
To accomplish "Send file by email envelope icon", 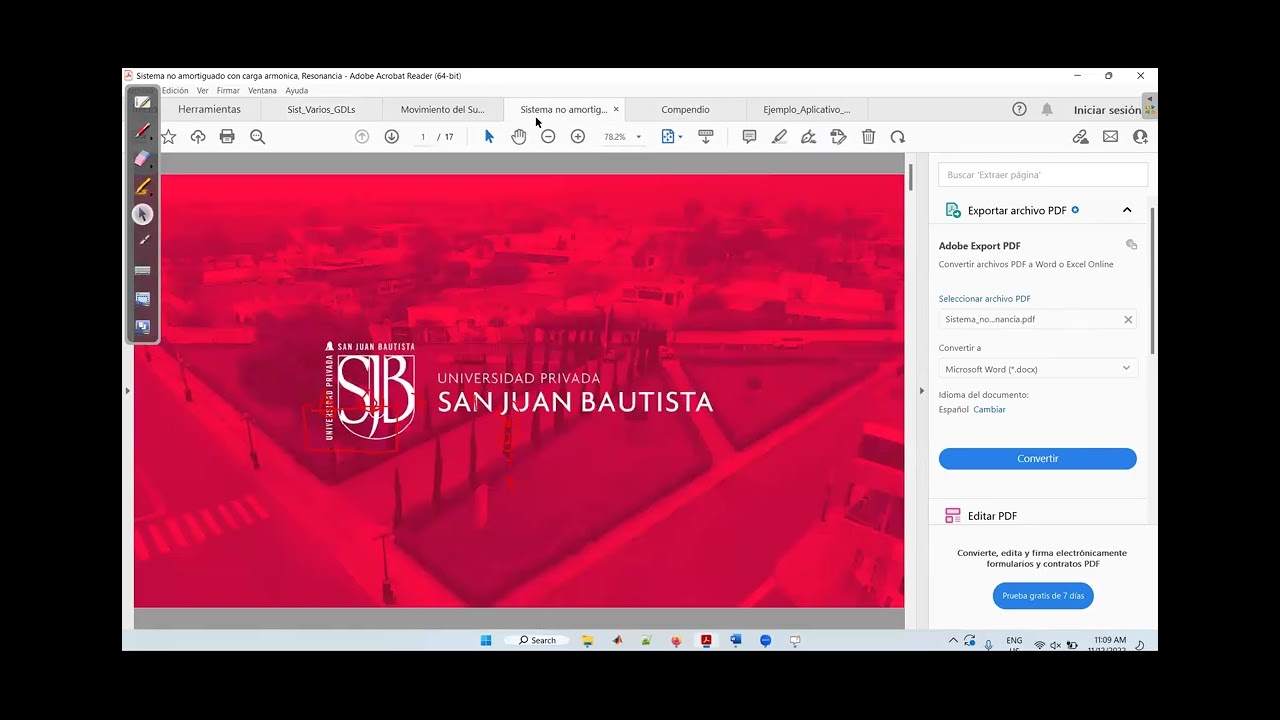I will [x=1110, y=137].
